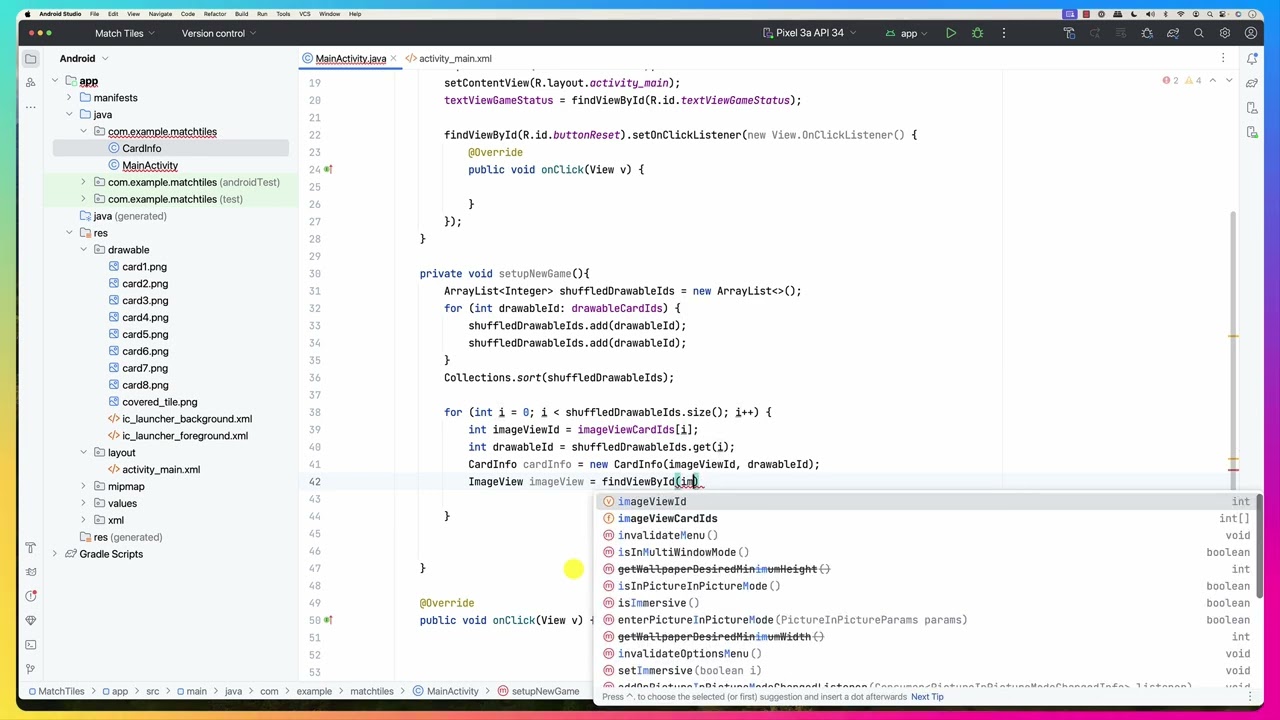Screen dimensions: 1280x720
Task: Click Next Tip link in completion popup
Action: point(927,697)
